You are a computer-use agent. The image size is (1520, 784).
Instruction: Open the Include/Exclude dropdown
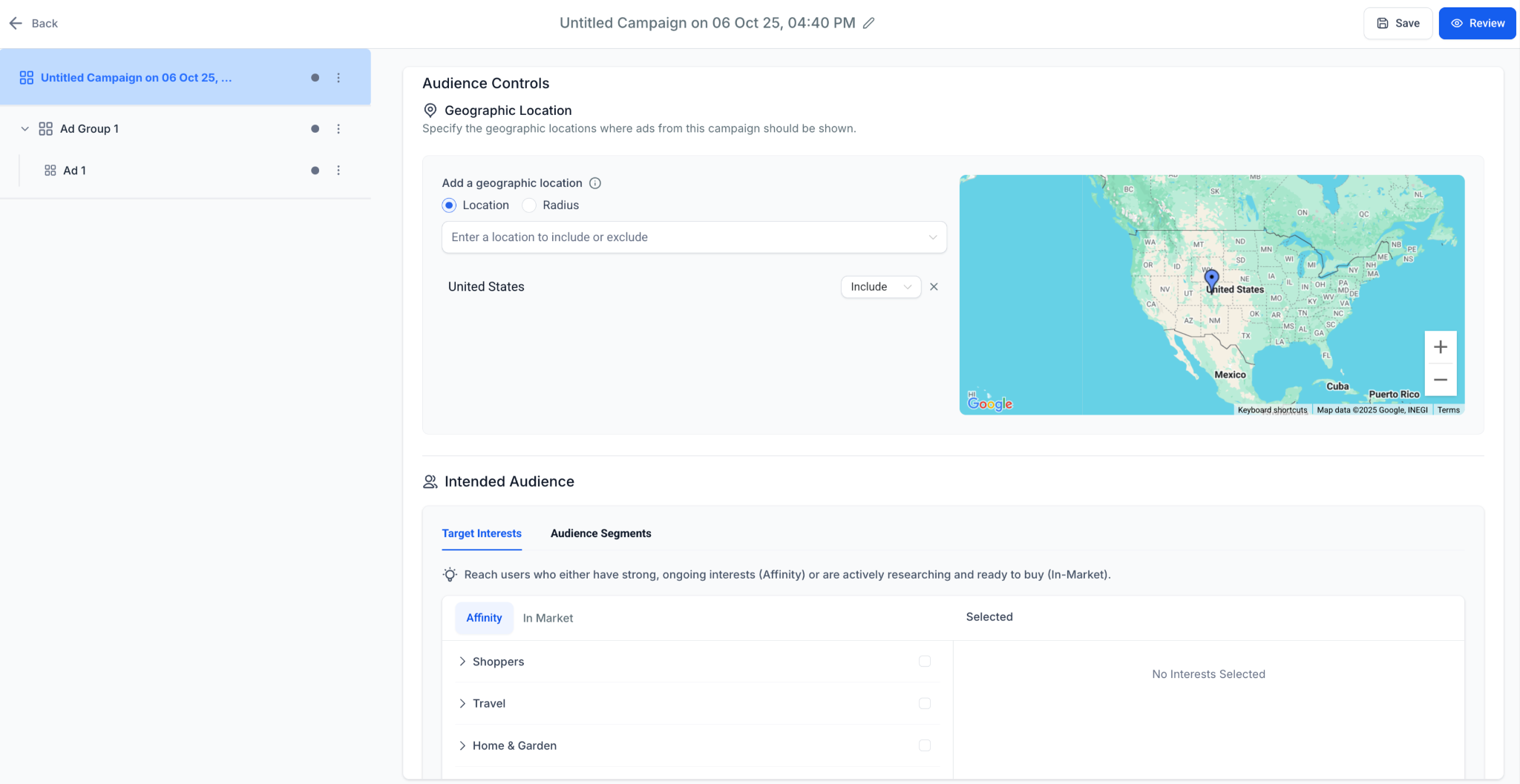[x=880, y=287]
